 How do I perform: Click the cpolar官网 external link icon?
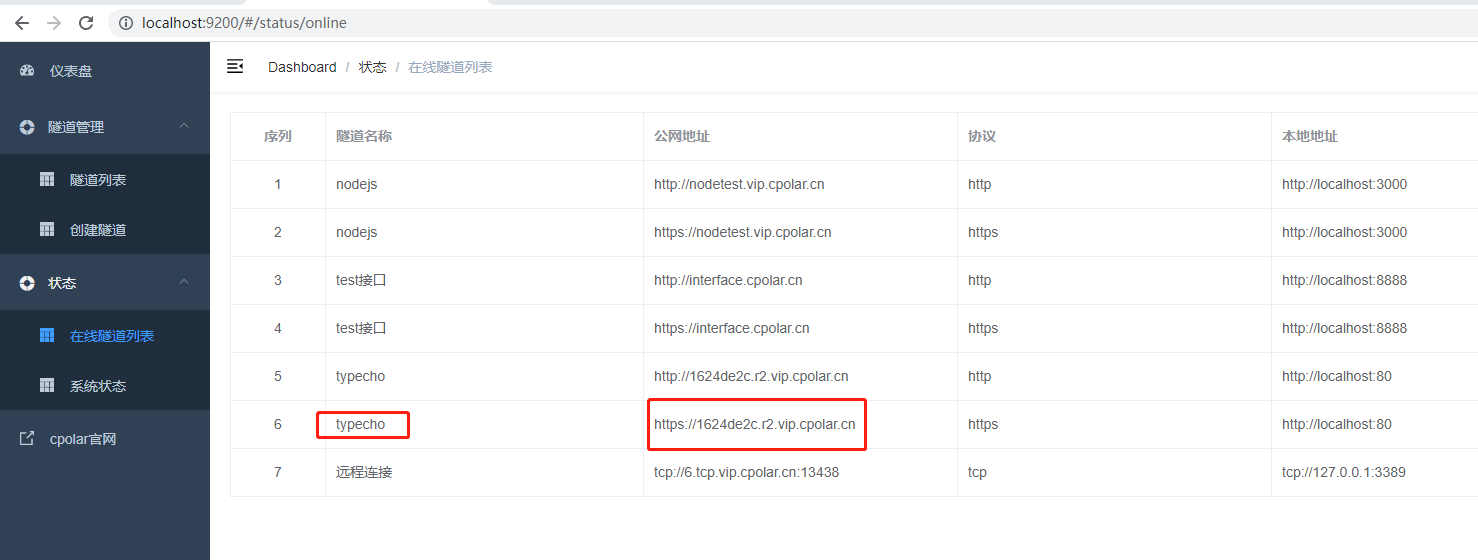pos(27,438)
